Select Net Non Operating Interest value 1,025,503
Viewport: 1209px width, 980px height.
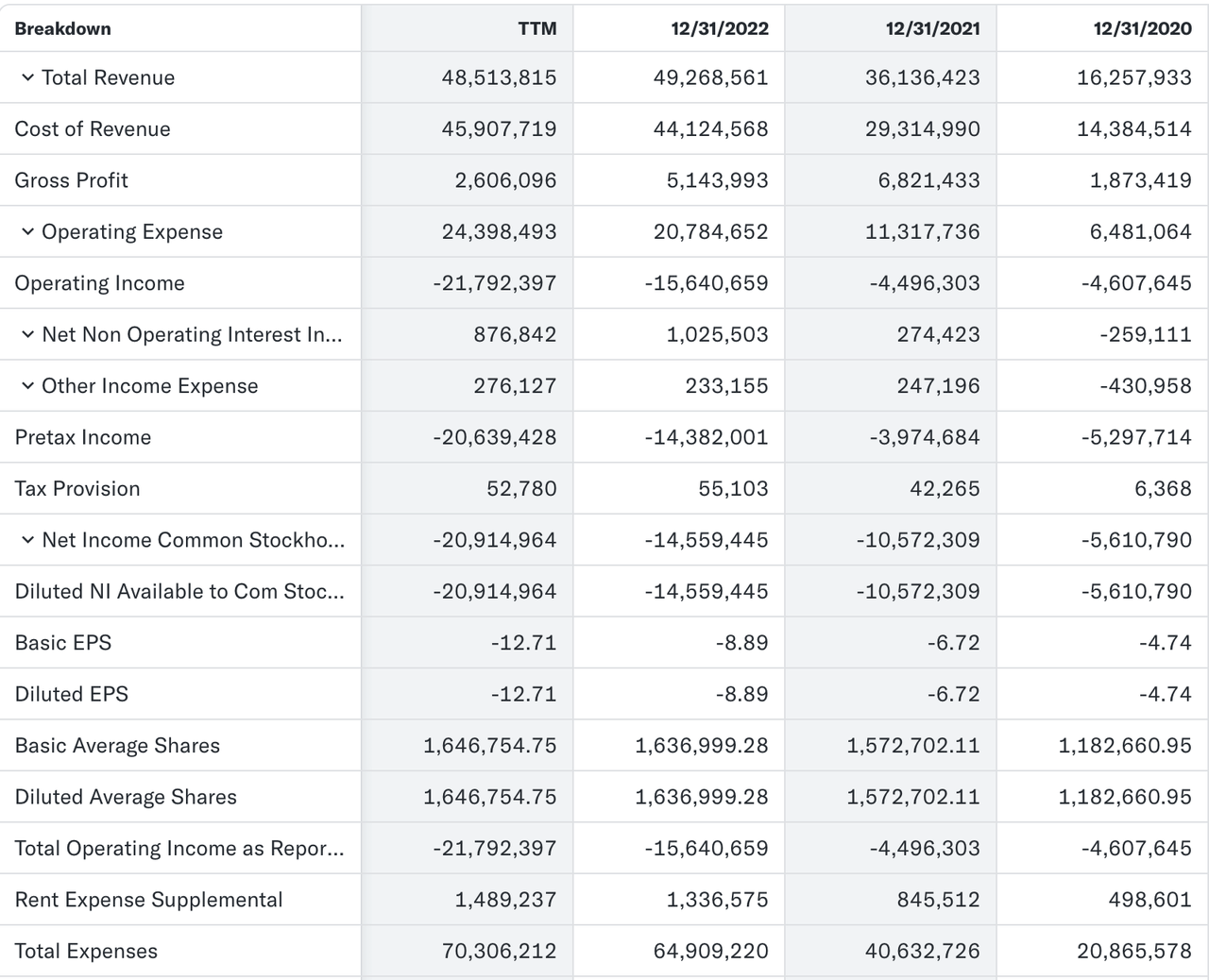717,334
